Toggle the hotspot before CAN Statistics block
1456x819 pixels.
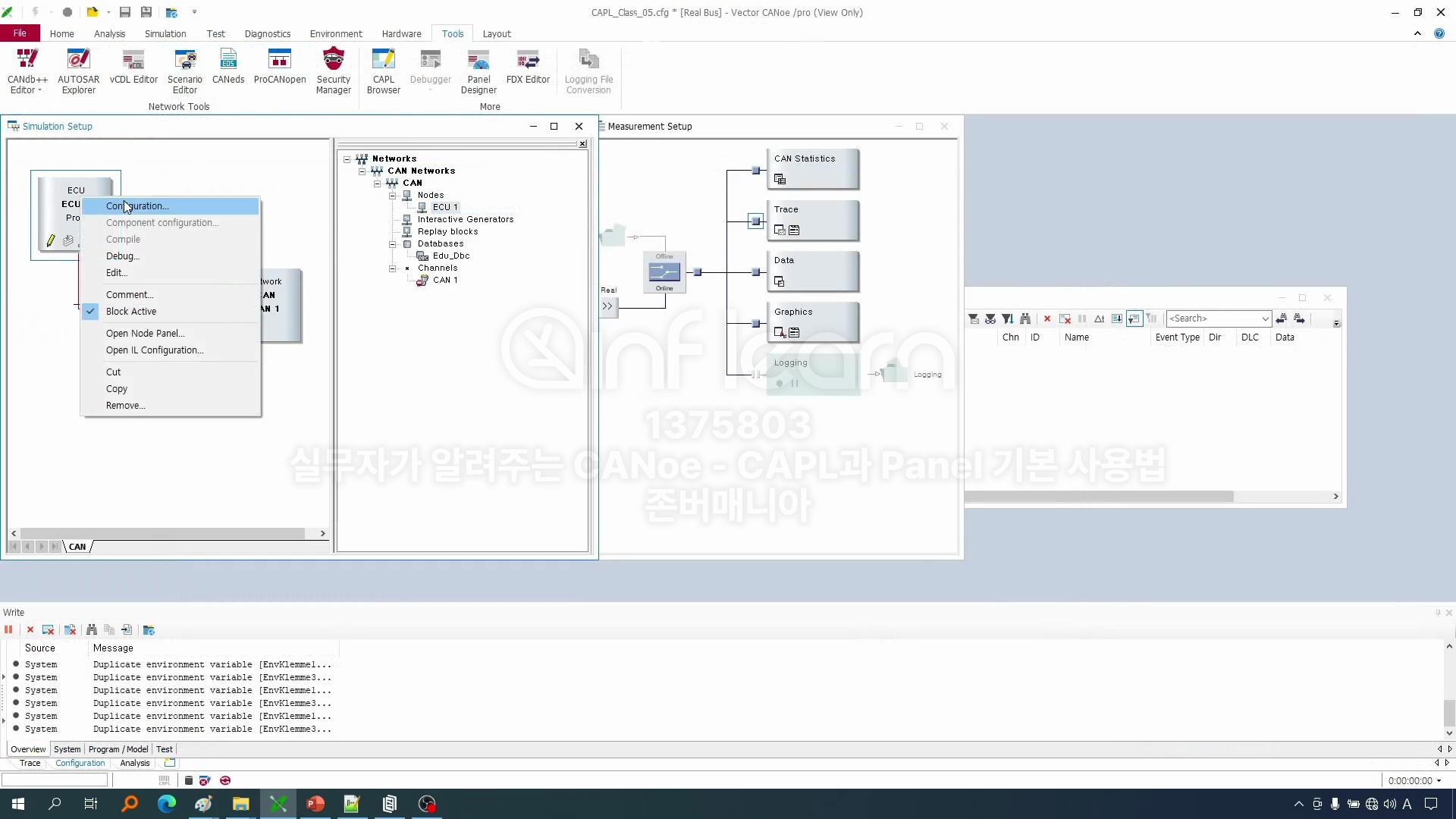(x=755, y=171)
